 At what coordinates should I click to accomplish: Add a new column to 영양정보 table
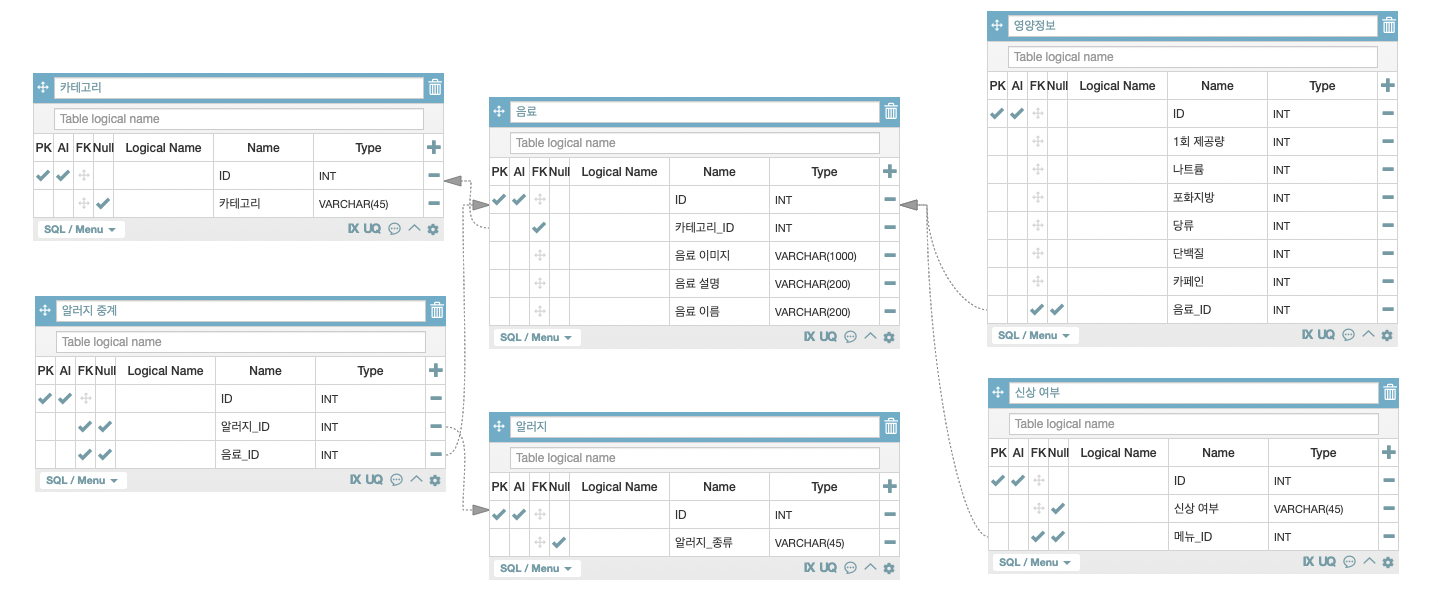[1387, 86]
